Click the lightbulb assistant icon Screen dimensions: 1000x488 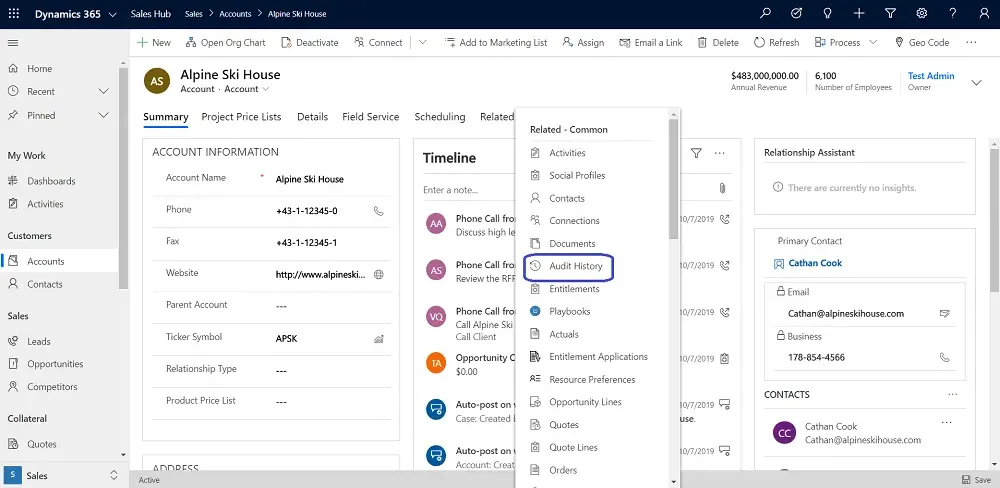[827, 13]
